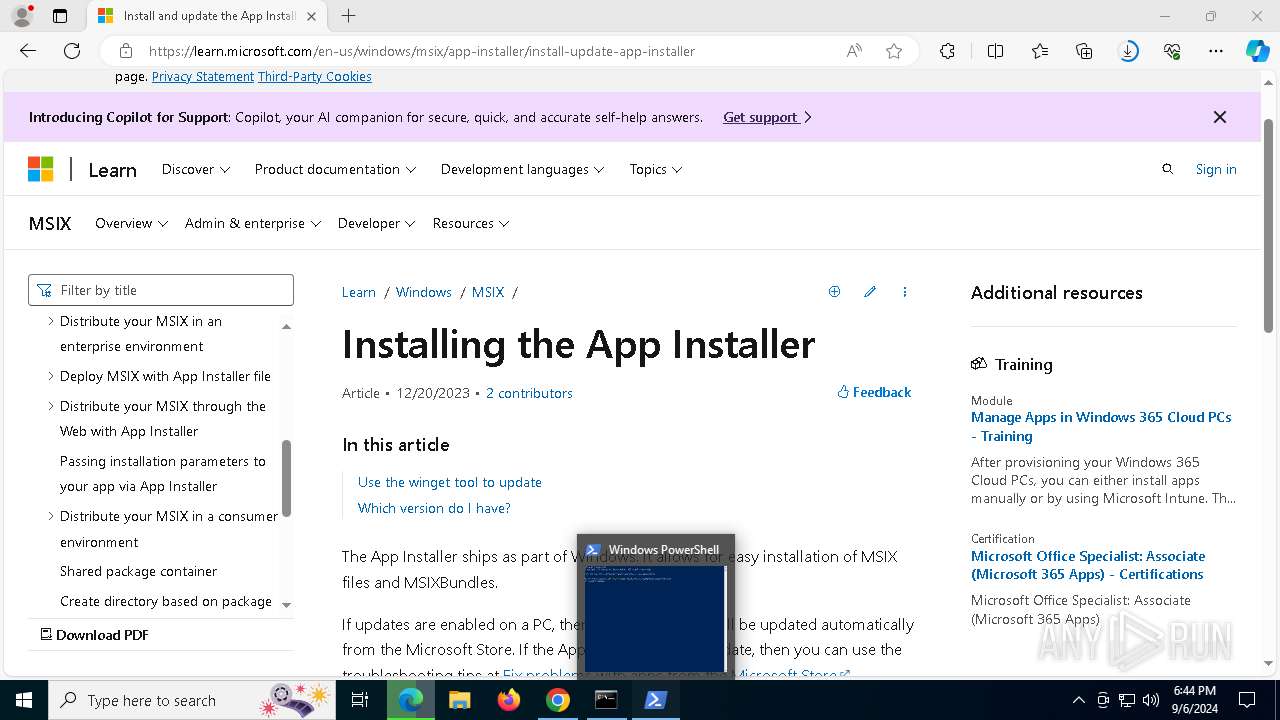
Task: Click the browser address bar URL
Action: click(x=422, y=51)
